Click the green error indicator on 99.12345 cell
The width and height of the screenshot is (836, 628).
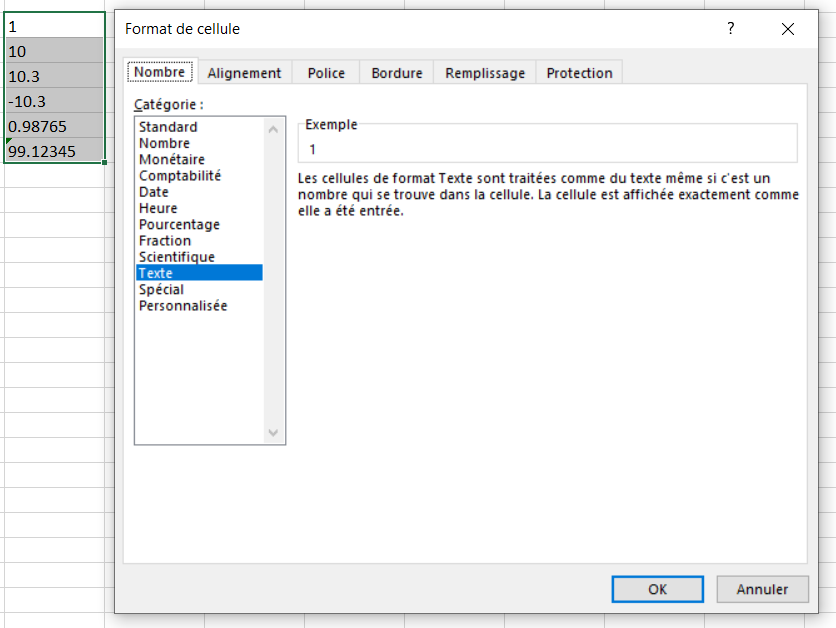click(x=10, y=143)
